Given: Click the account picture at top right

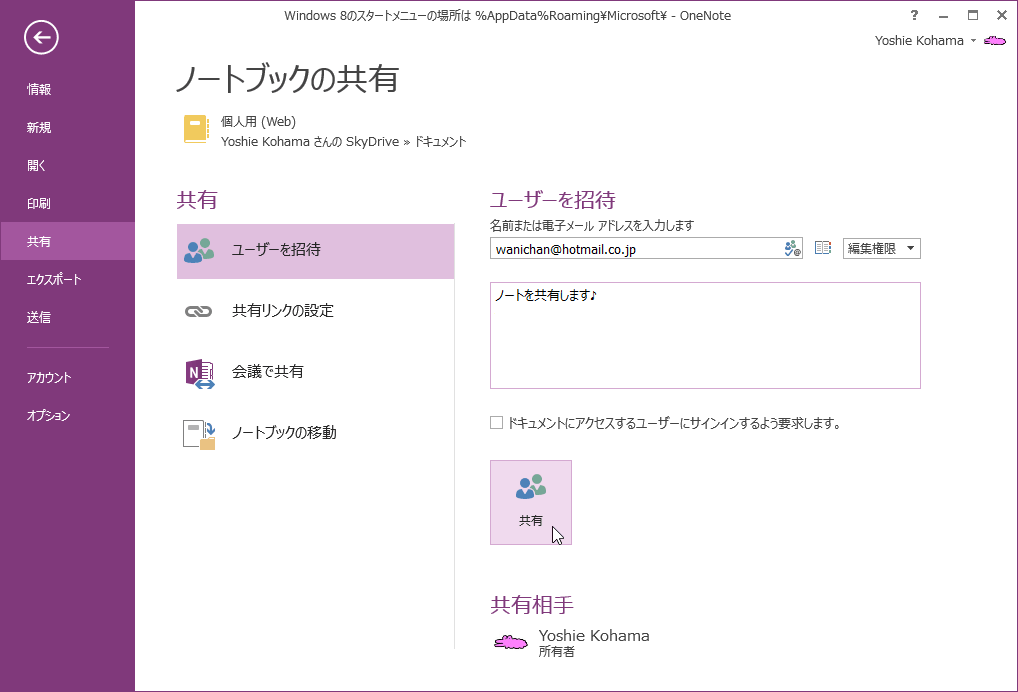Looking at the screenshot, I should (x=995, y=41).
